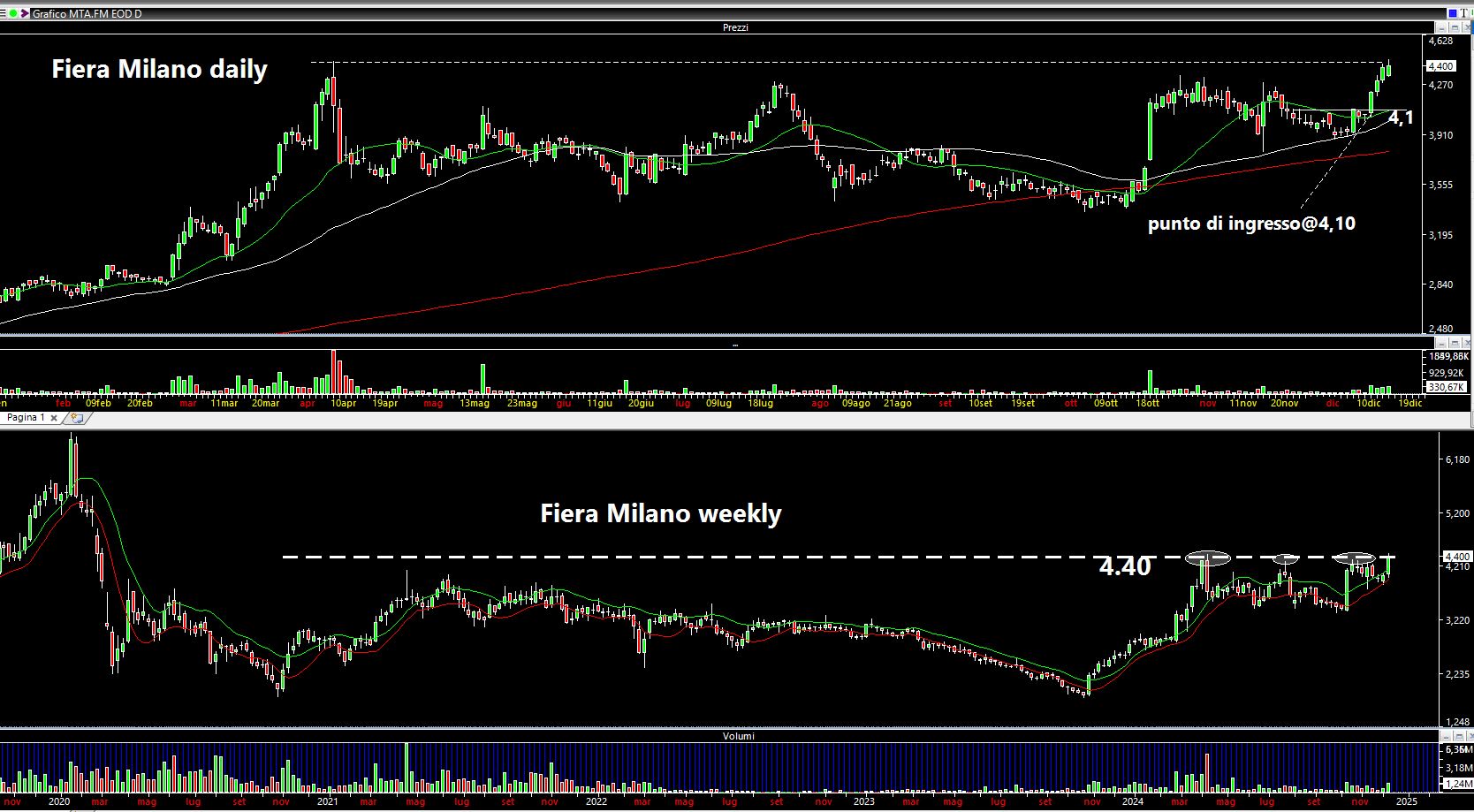Click the 20nov date on the daily time axis
This screenshot has height=812, width=1474.
click(1284, 403)
